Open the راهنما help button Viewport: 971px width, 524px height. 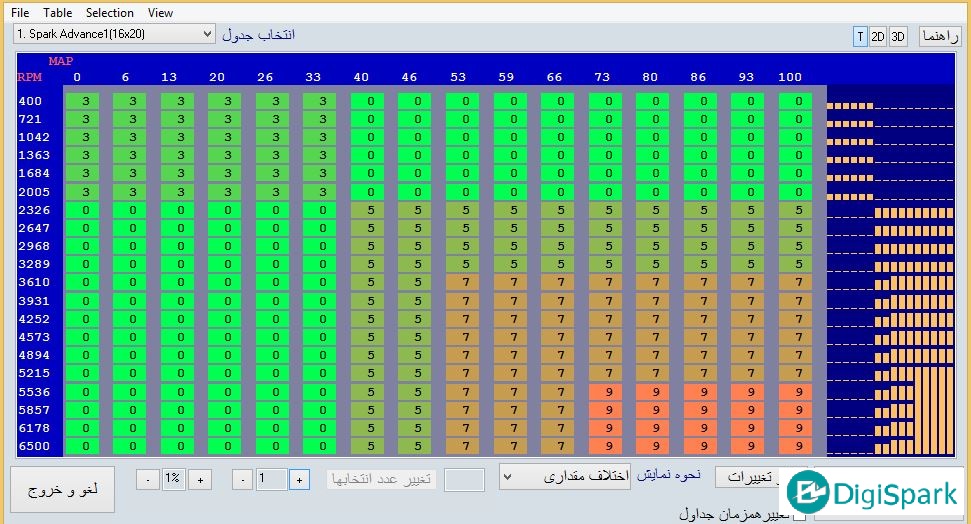tap(940, 37)
